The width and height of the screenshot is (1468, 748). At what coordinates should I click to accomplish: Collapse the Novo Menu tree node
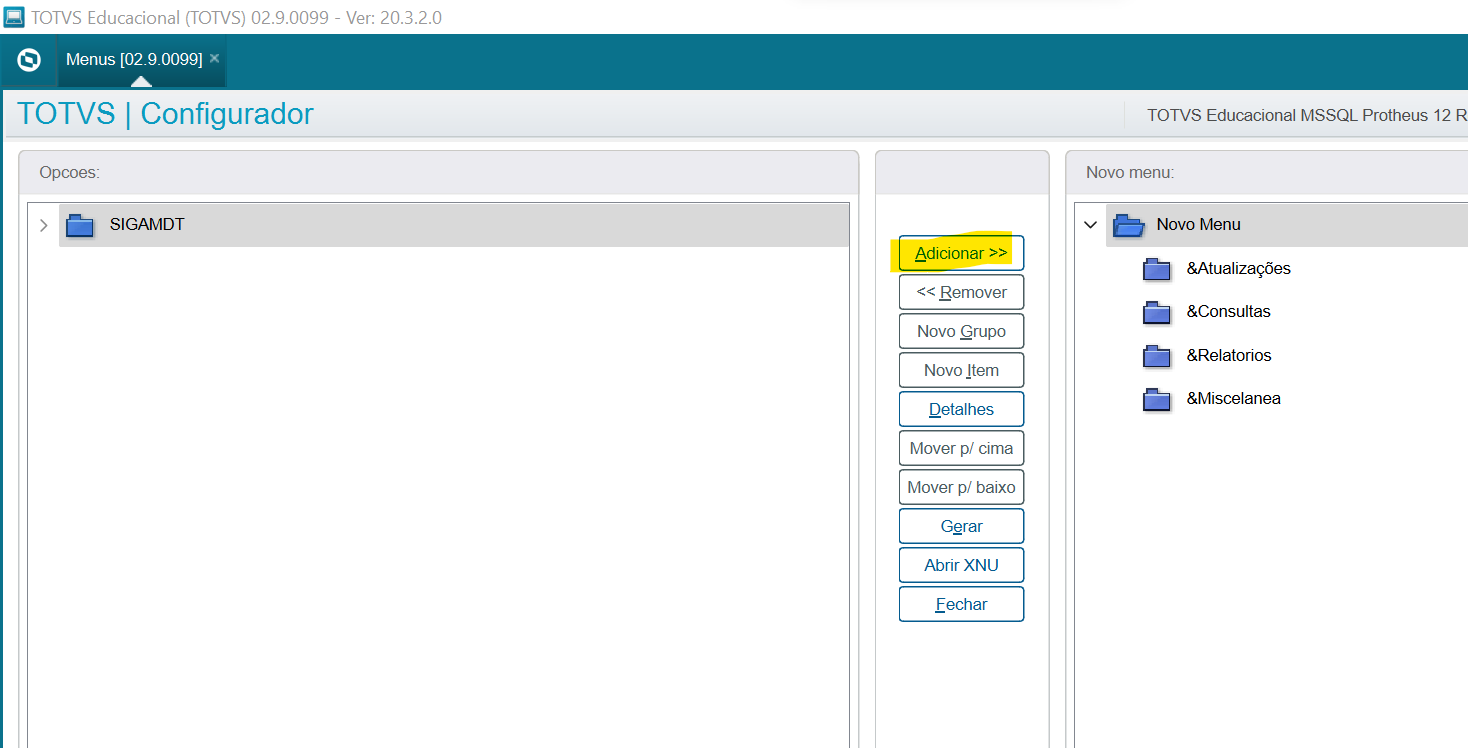click(x=1091, y=225)
